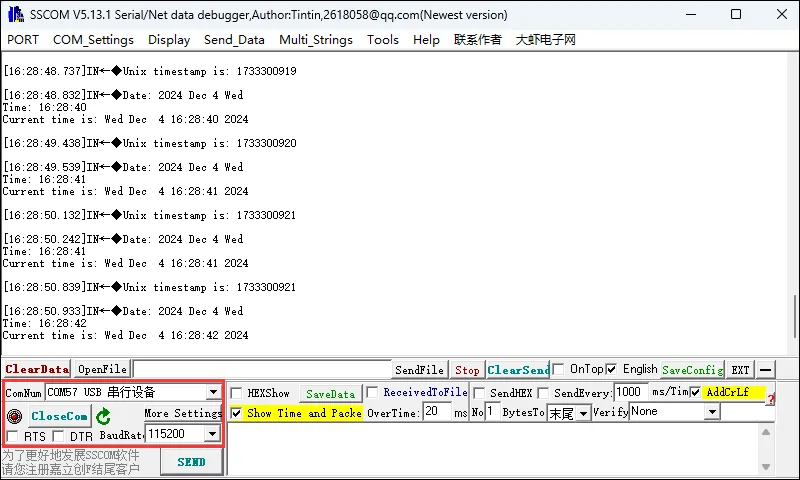The width and height of the screenshot is (800, 480).
Task: Uncheck Show Time and Packet option
Action: click(x=237, y=413)
